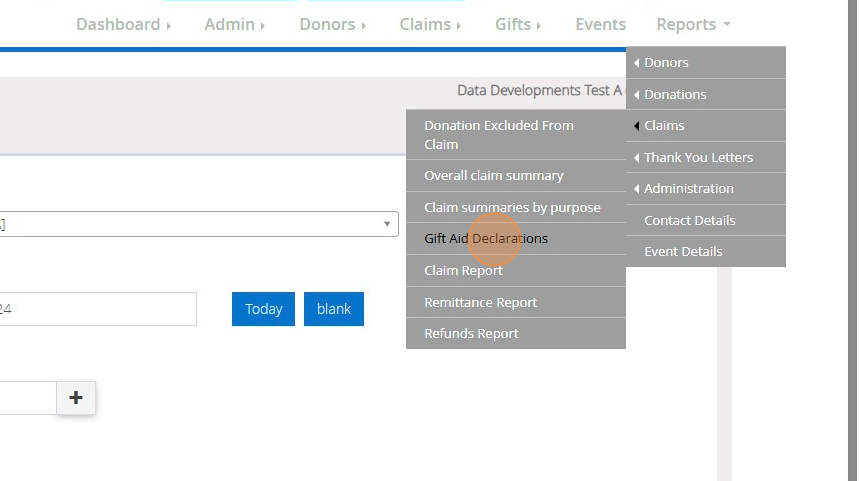
Task: Open the Dashboard menu
Action: pos(123,24)
